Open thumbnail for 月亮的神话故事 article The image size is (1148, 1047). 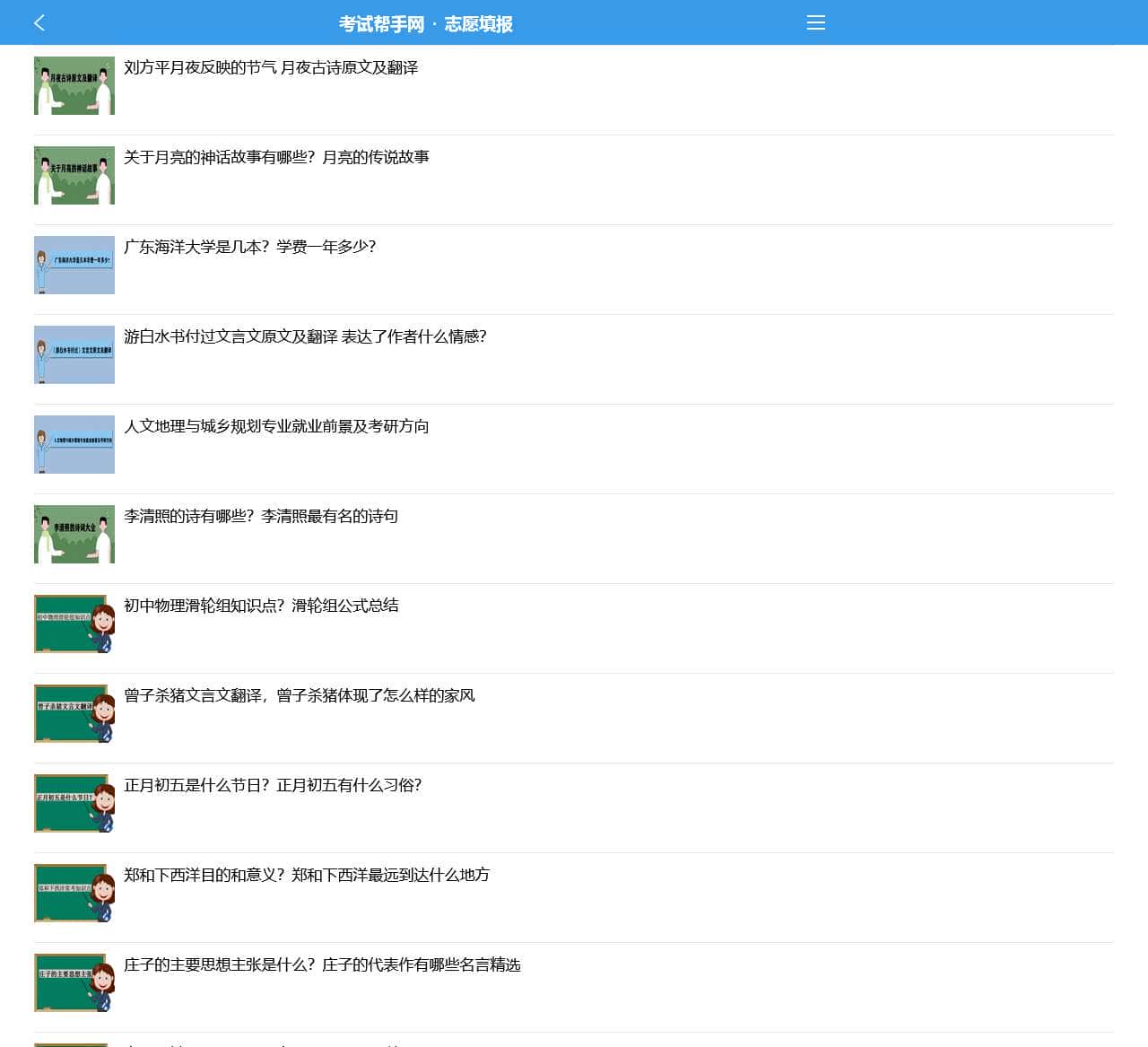point(74,175)
